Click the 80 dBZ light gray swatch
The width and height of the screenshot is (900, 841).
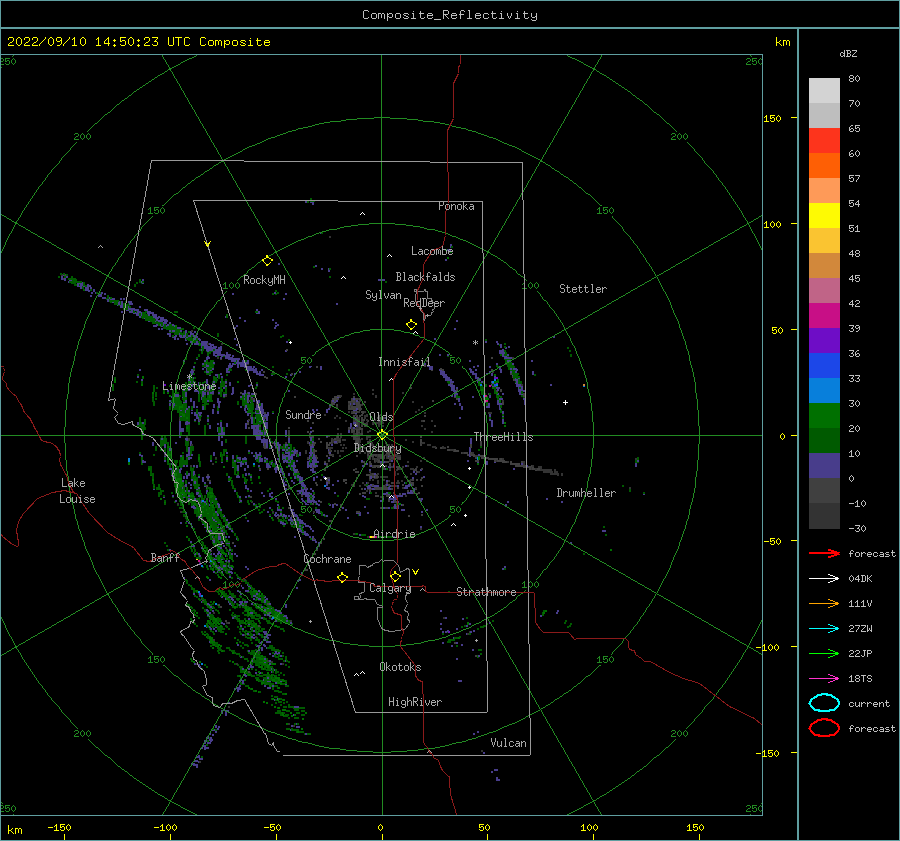coord(824,91)
